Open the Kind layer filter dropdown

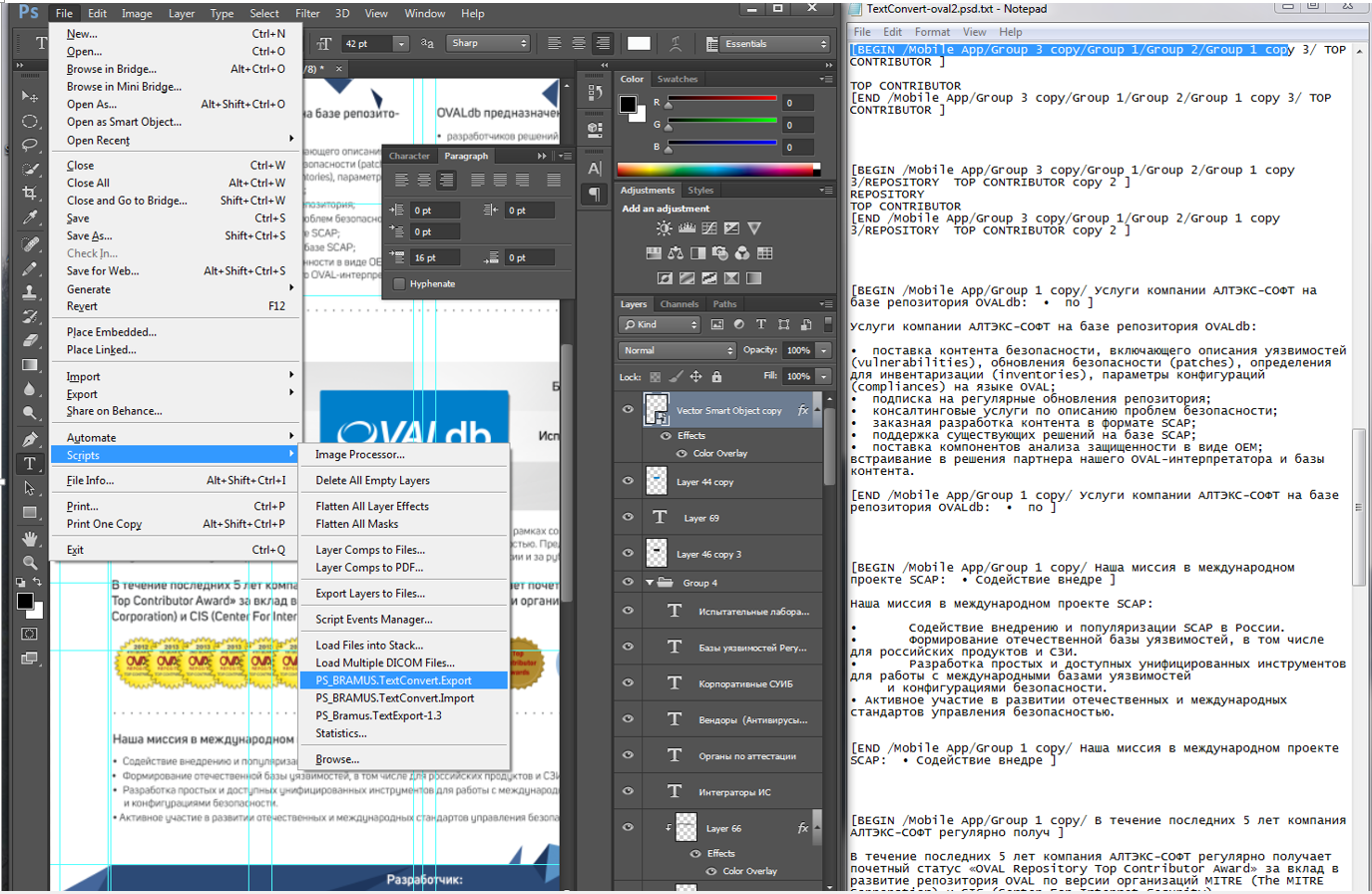point(660,324)
